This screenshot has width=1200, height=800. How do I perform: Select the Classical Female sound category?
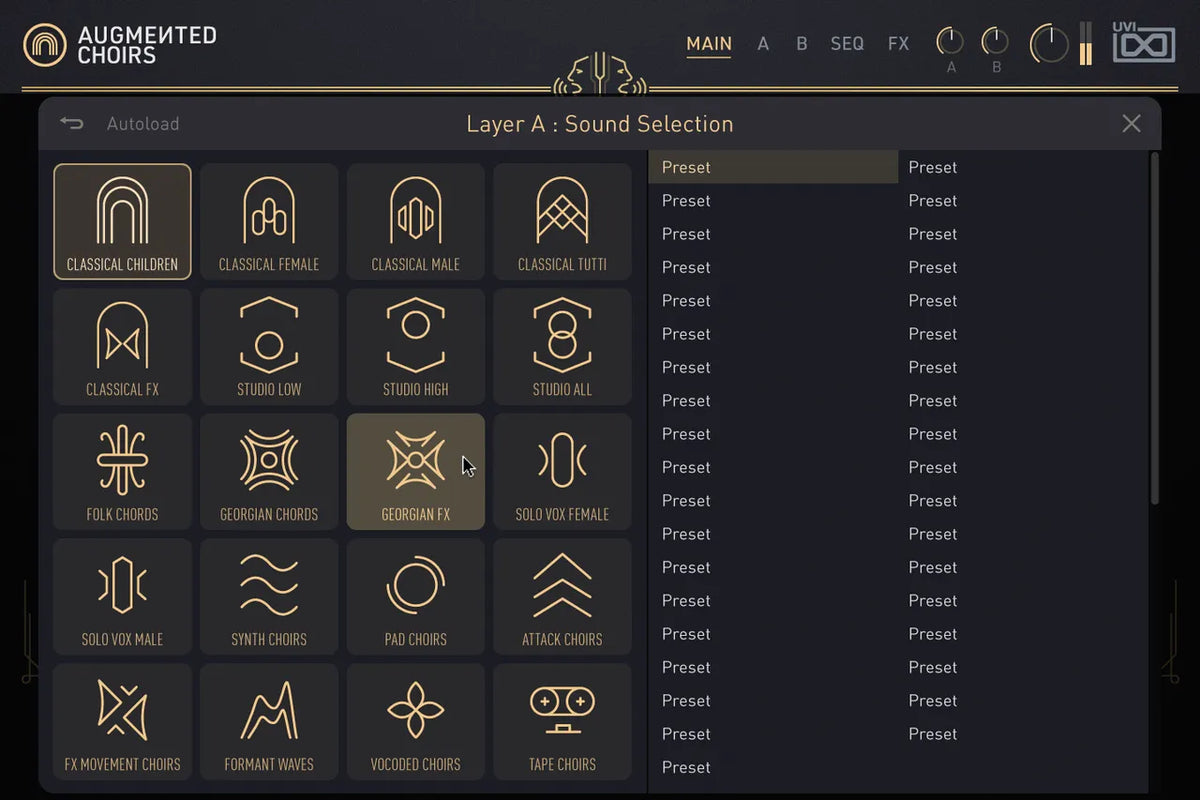[269, 221]
